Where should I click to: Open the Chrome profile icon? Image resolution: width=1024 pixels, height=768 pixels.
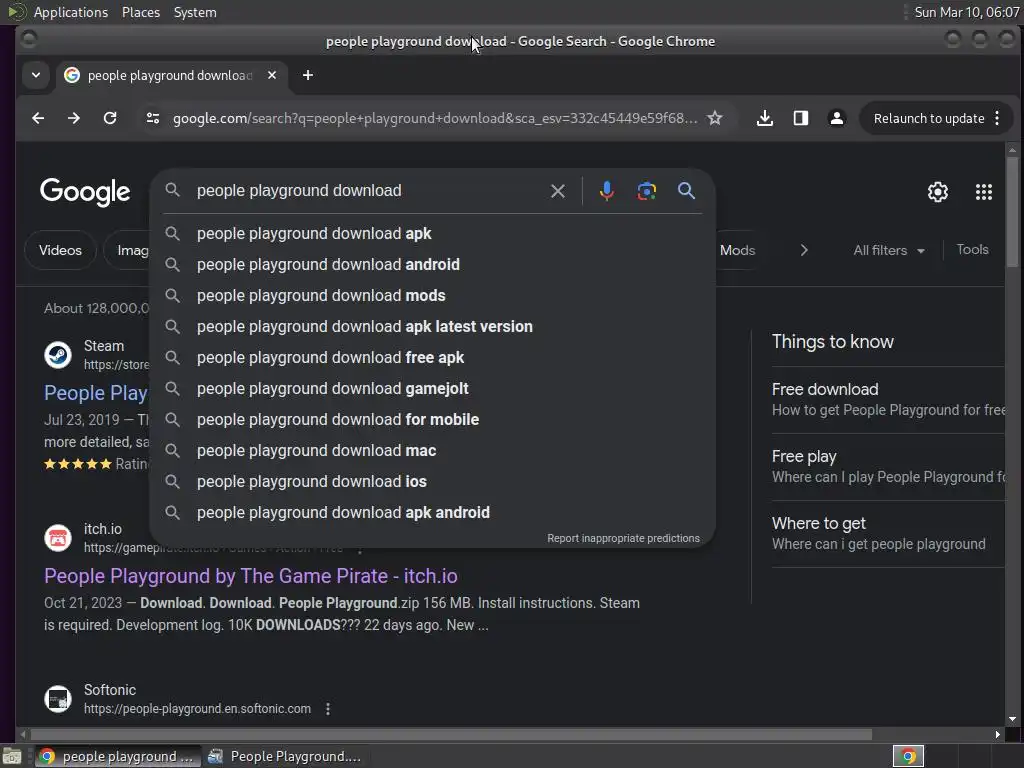837,118
